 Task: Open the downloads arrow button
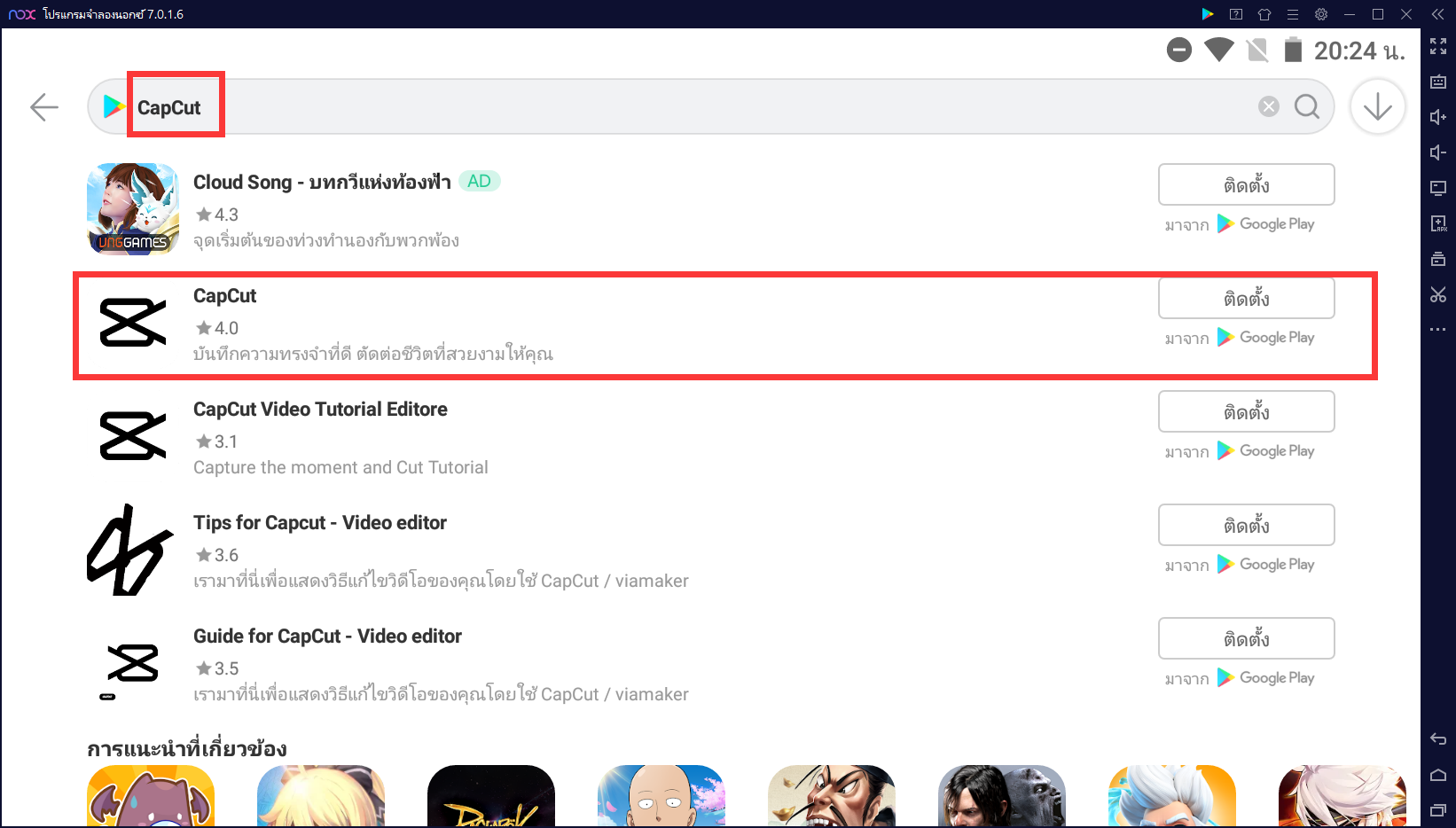[x=1377, y=107]
